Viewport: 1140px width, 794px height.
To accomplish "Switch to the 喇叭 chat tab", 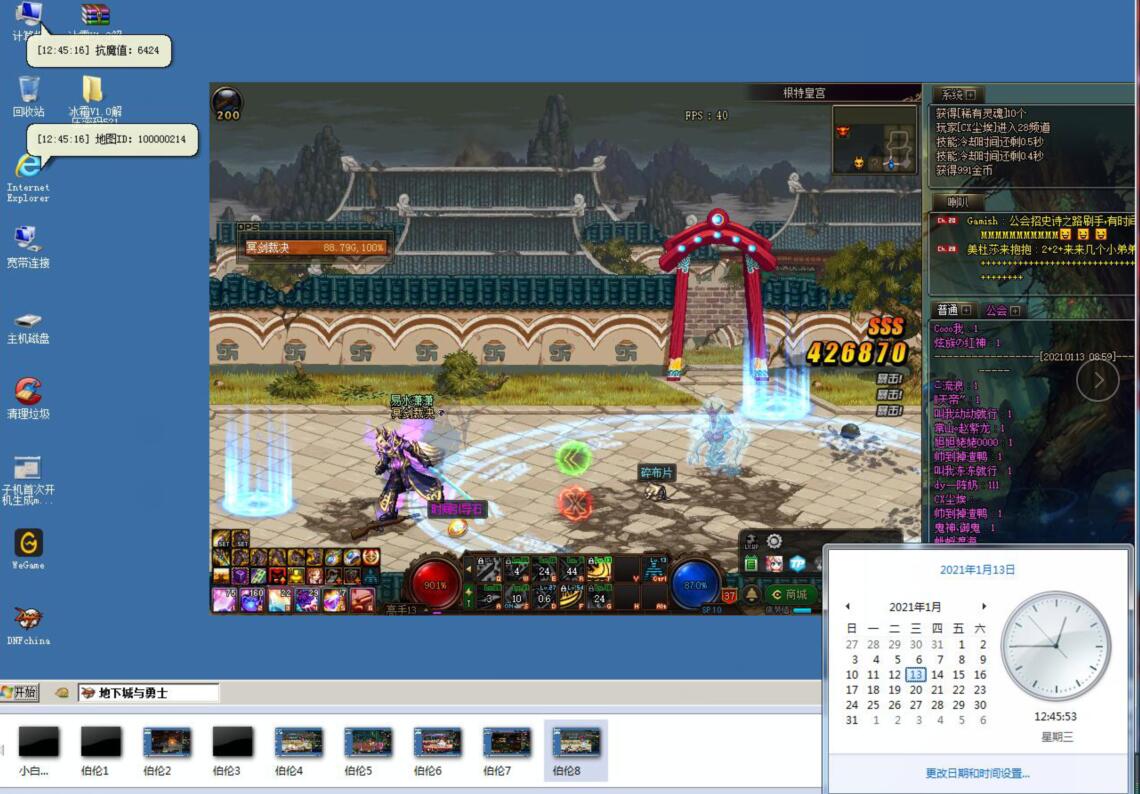I will click(x=958, y=202).
